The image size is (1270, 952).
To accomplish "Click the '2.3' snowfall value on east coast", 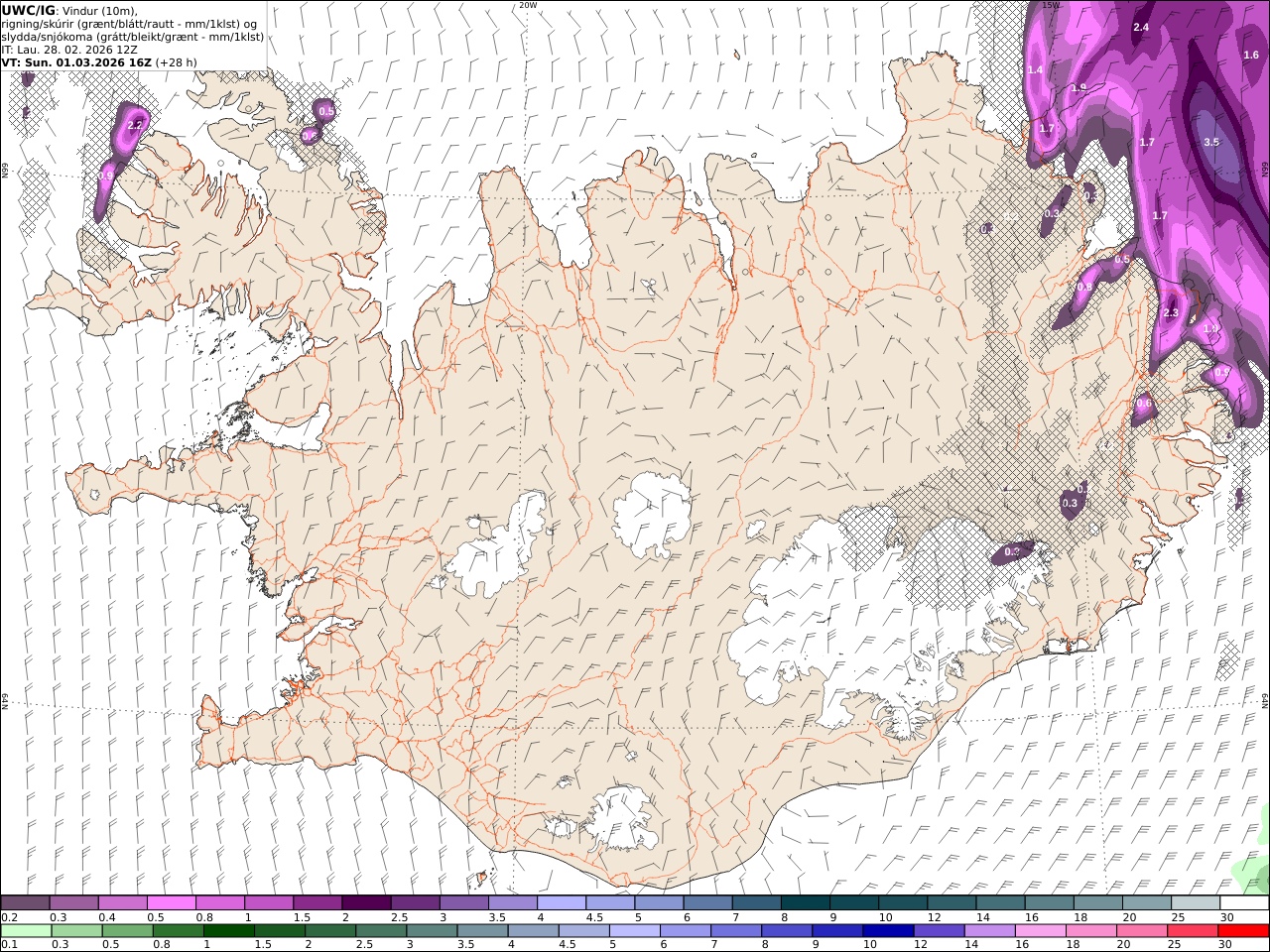I will 1171,312.
